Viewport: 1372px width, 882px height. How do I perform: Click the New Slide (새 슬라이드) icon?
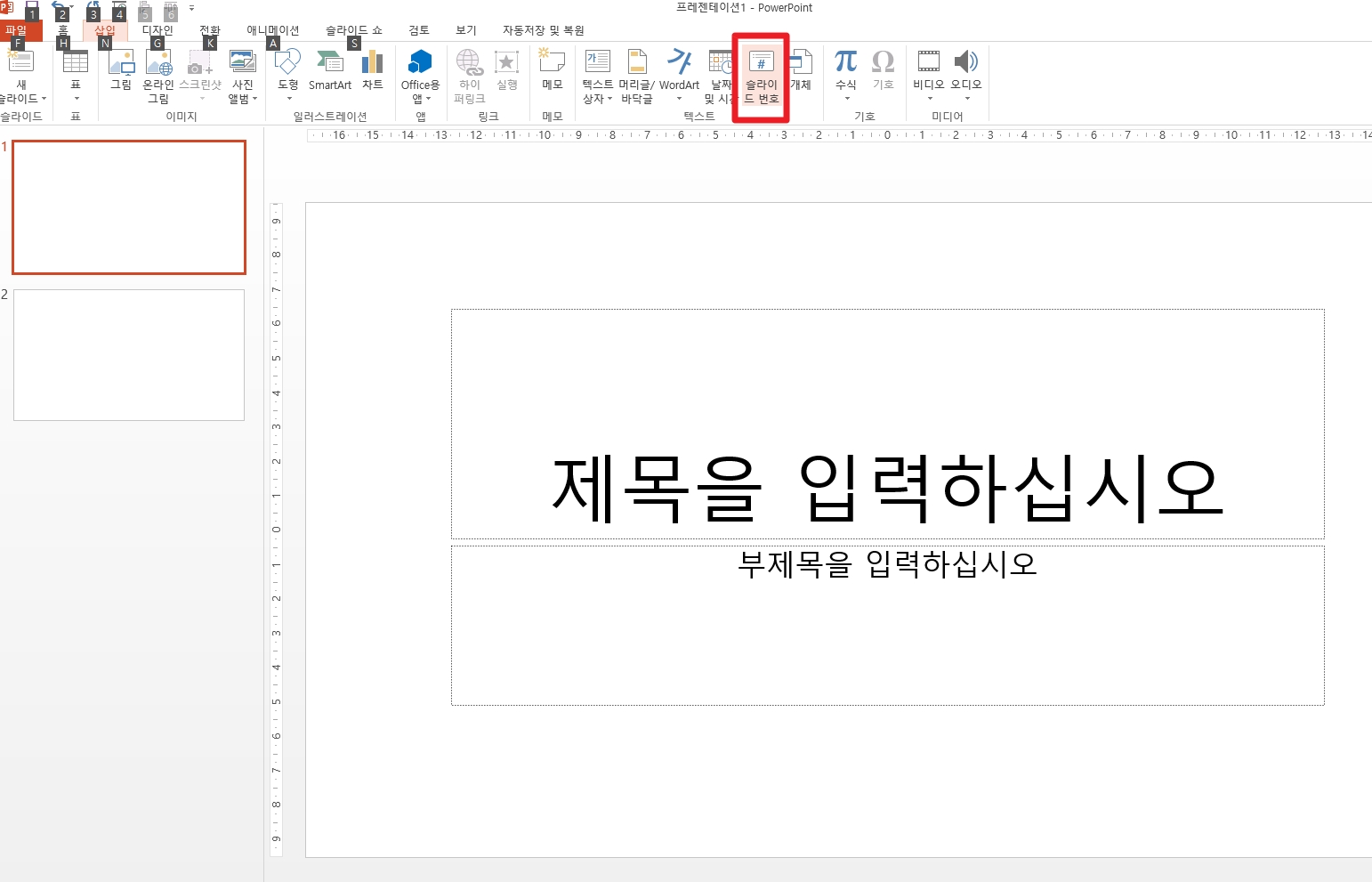(20, 61)
